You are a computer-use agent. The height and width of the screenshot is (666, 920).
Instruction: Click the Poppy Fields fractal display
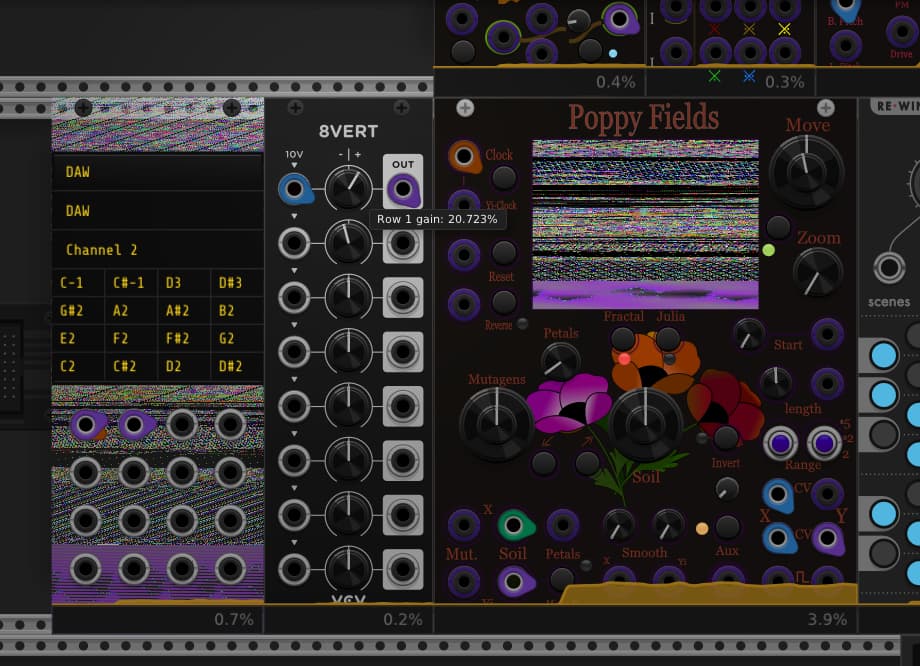coord(645,223)
